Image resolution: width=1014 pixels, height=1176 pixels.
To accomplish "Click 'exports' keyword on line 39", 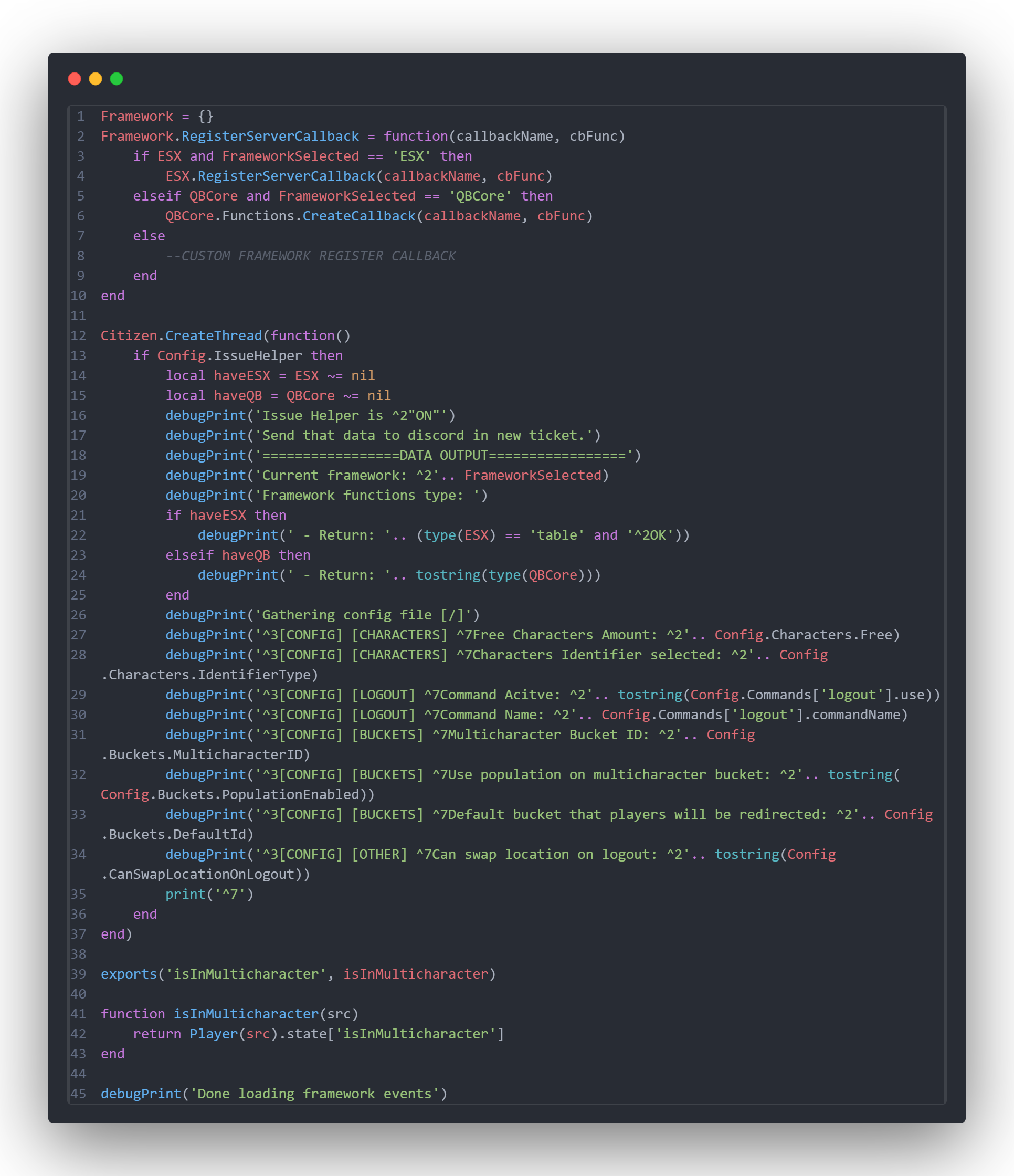I will (129, 974).
